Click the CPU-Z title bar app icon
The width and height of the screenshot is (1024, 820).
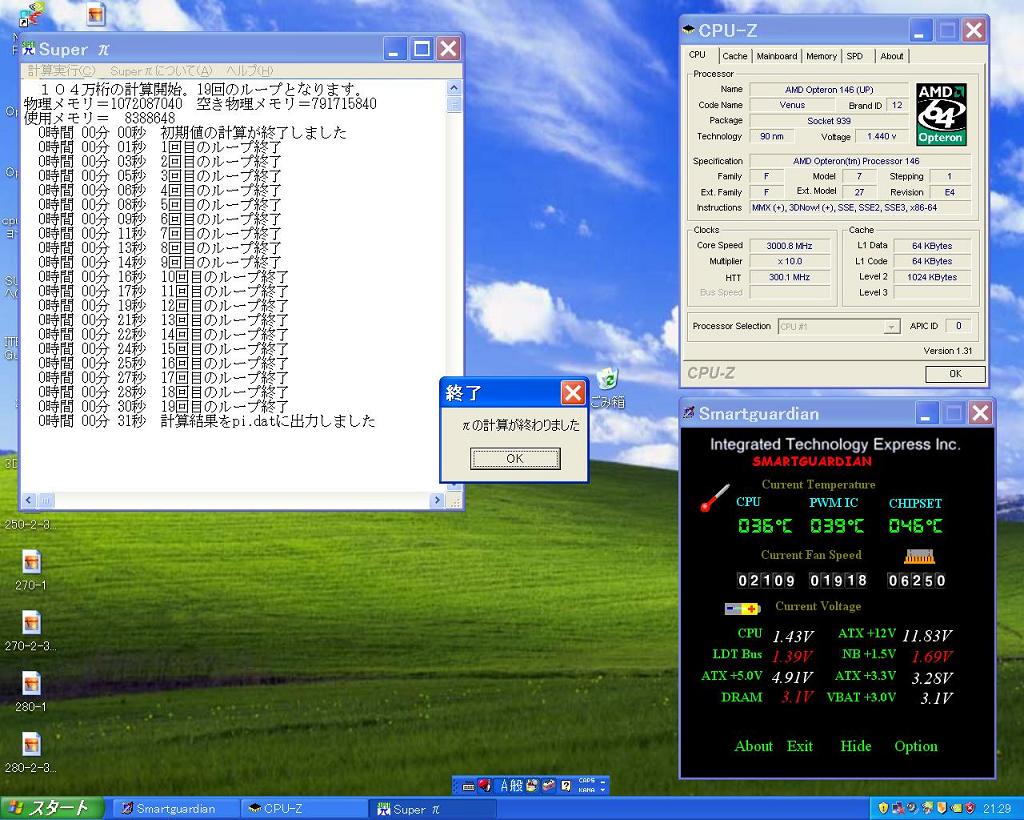(x=688, y=30)
